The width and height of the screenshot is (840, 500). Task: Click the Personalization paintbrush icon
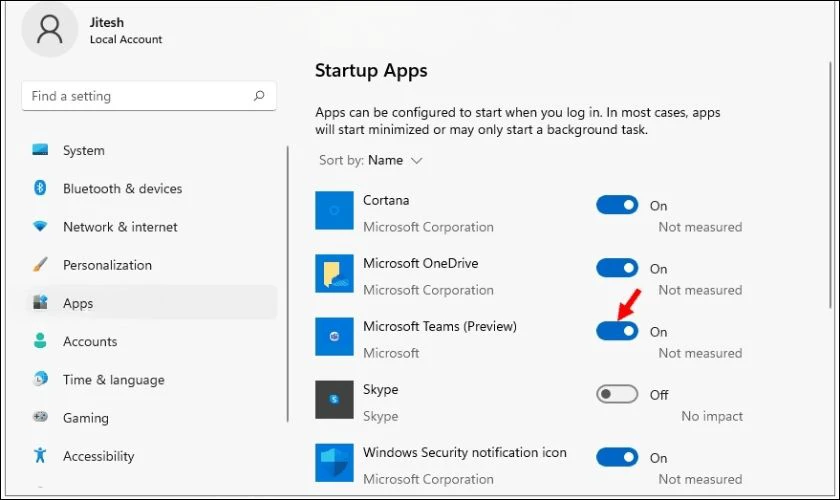point(40,264)
